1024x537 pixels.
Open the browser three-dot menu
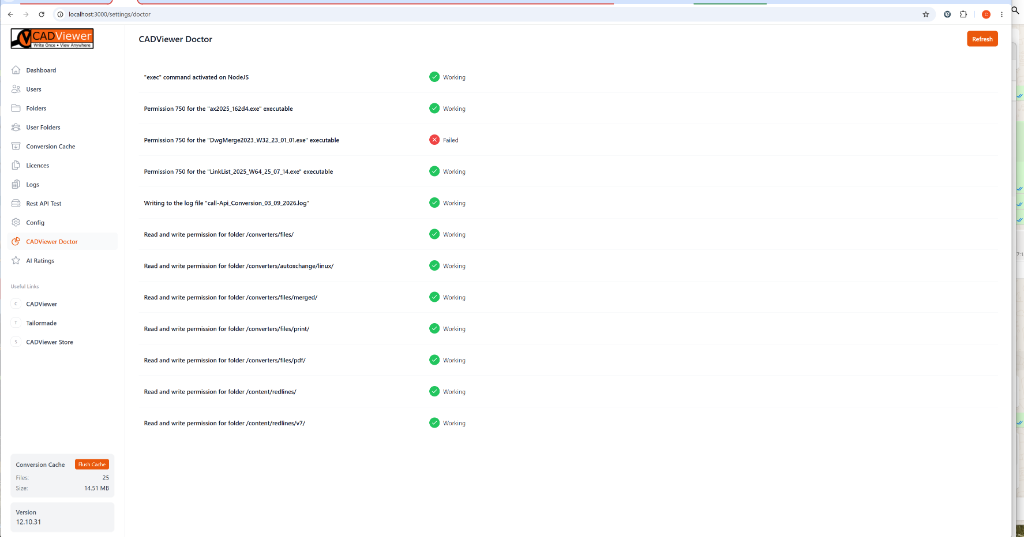click(1001, 14)
